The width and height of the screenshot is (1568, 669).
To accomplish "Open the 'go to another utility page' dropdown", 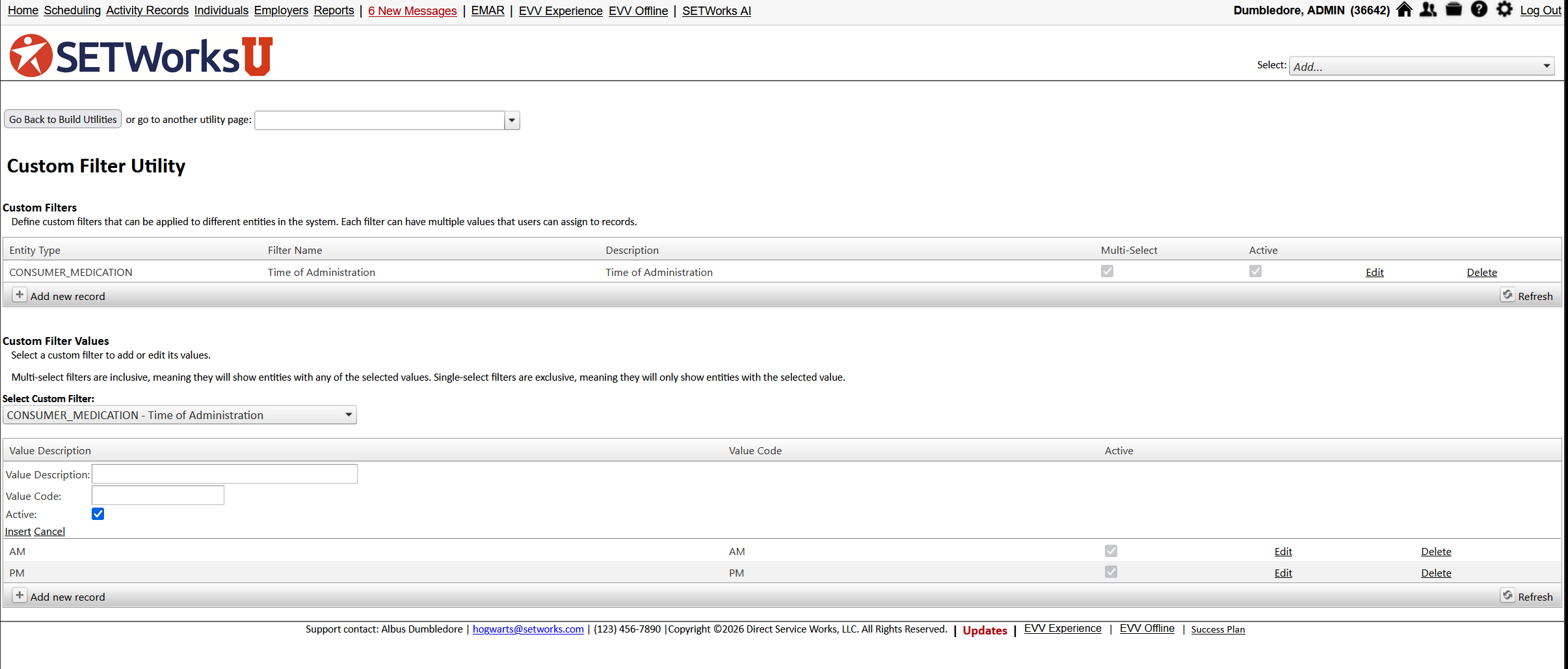I will click(x=512, y=120).
